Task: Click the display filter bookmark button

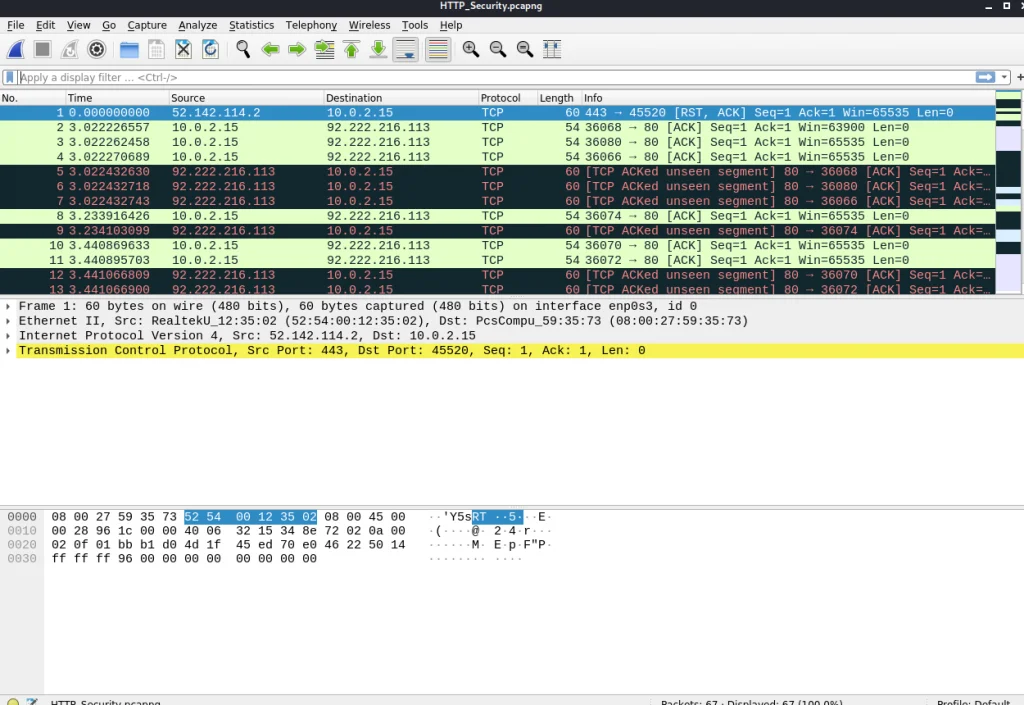Action: 10,77
